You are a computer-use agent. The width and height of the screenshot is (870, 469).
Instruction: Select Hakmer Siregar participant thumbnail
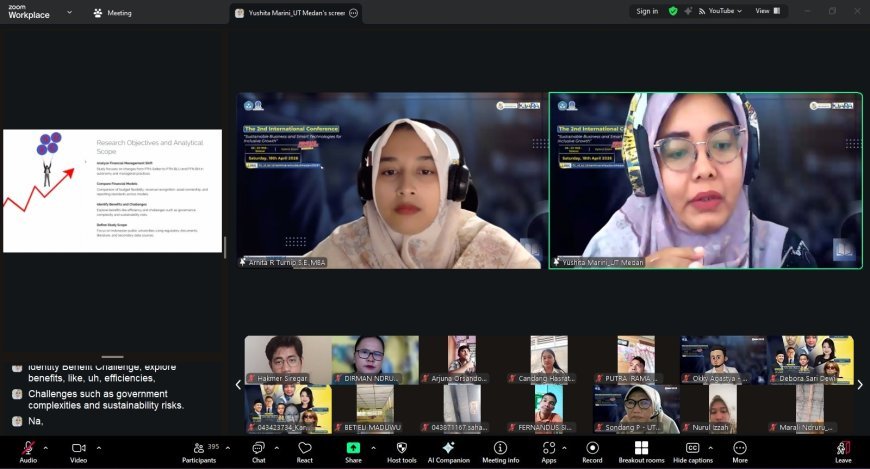tap(289, 360)
